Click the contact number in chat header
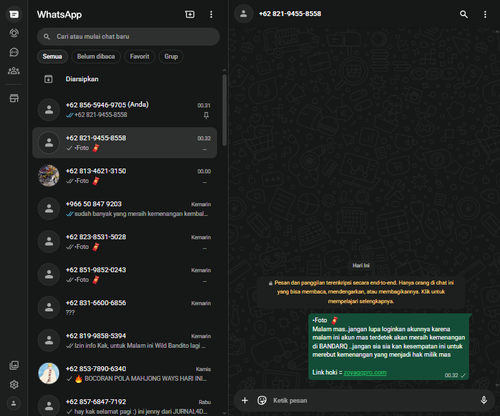The image size is (500, 416). [290, 14]
